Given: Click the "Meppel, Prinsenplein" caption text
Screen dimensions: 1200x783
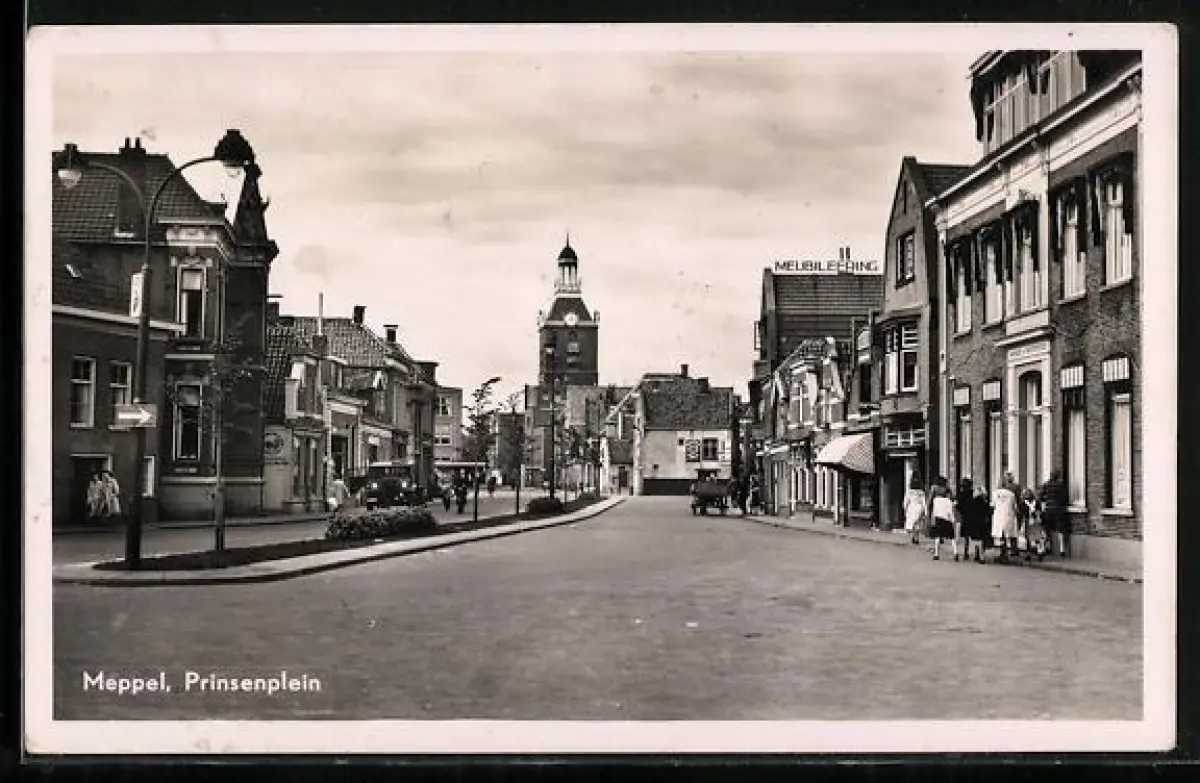Looking at the screenshot, I should pyautogui.click(x=202, y=682).
